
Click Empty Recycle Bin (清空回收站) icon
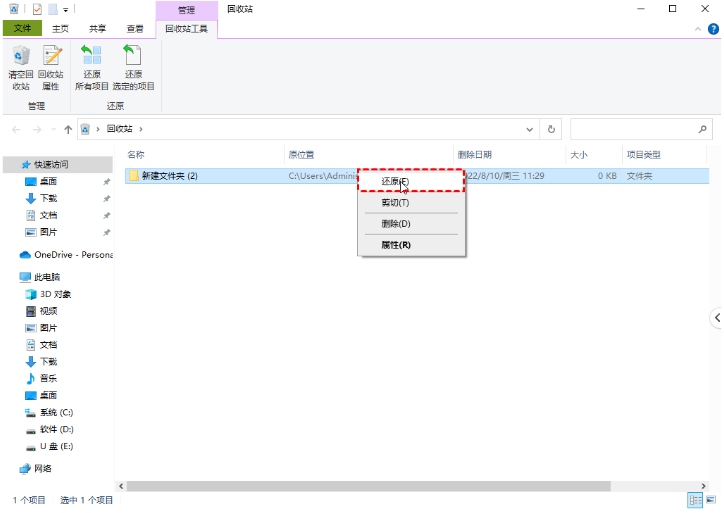point(21,67)
